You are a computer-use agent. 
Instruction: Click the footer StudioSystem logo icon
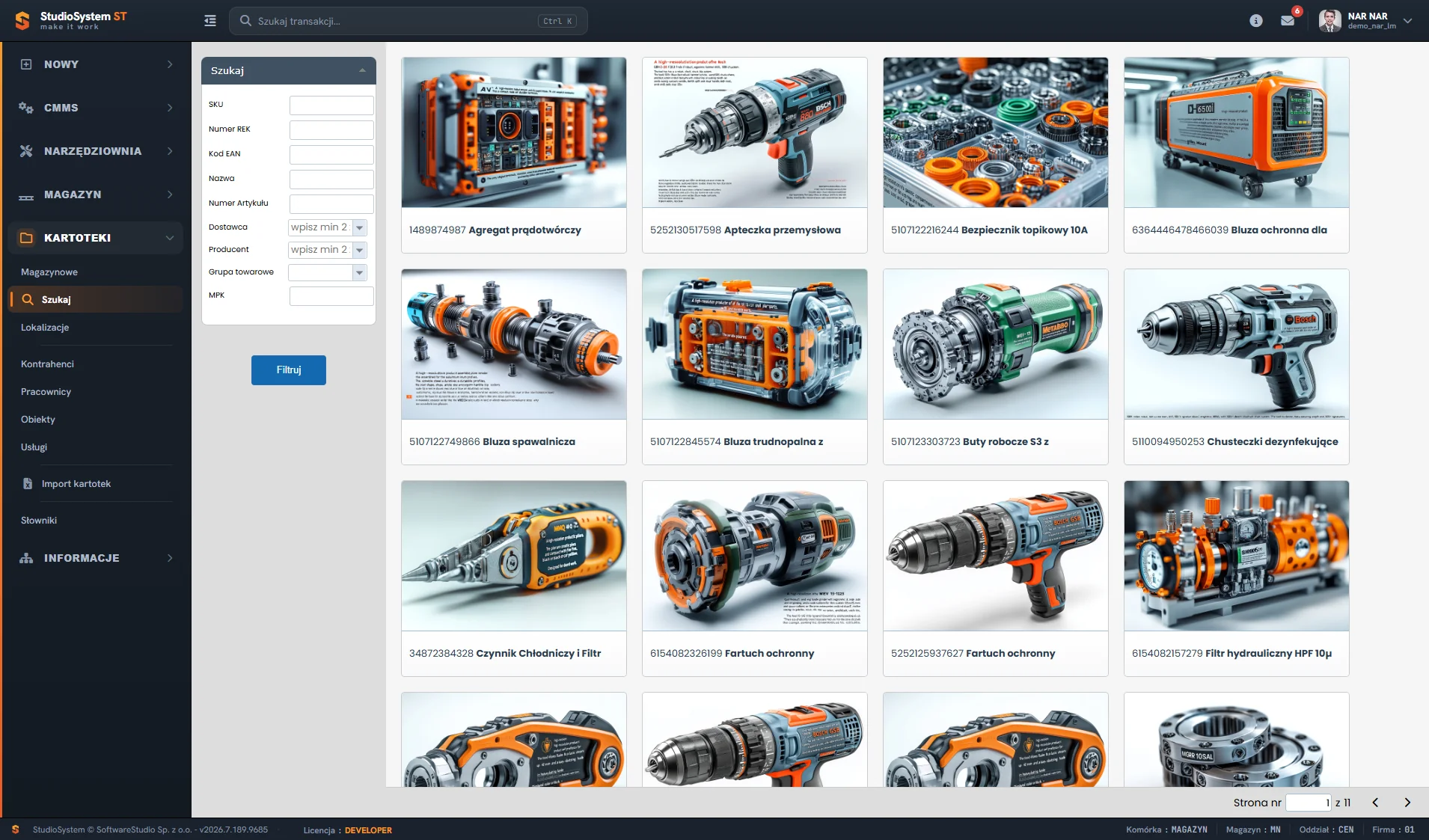pos(16,830)
